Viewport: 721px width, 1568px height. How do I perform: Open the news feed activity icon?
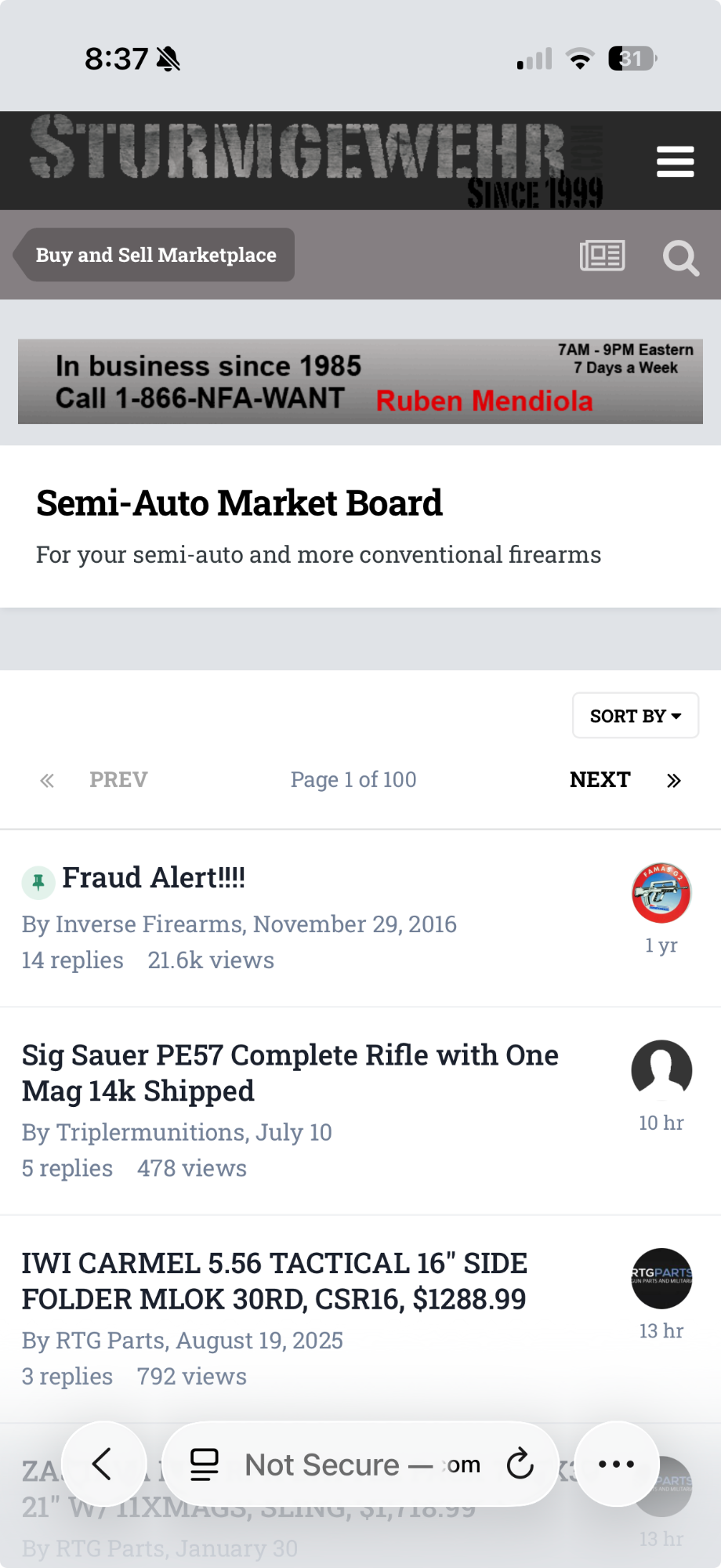click(x=602, y=256)
